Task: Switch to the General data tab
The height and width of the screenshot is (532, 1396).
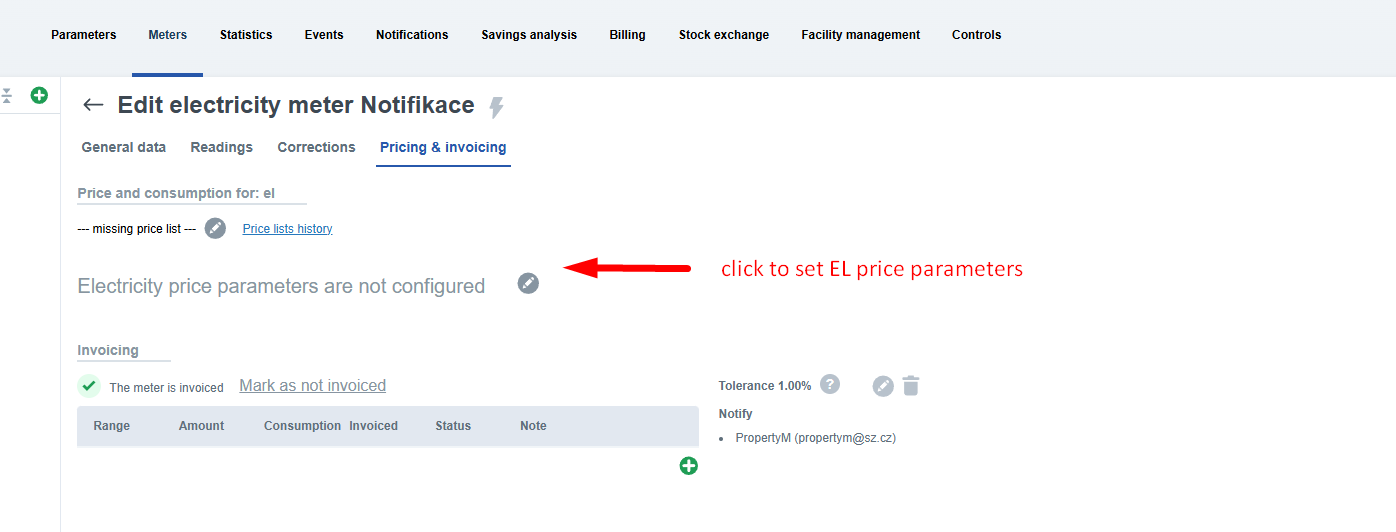Action: 124,147
